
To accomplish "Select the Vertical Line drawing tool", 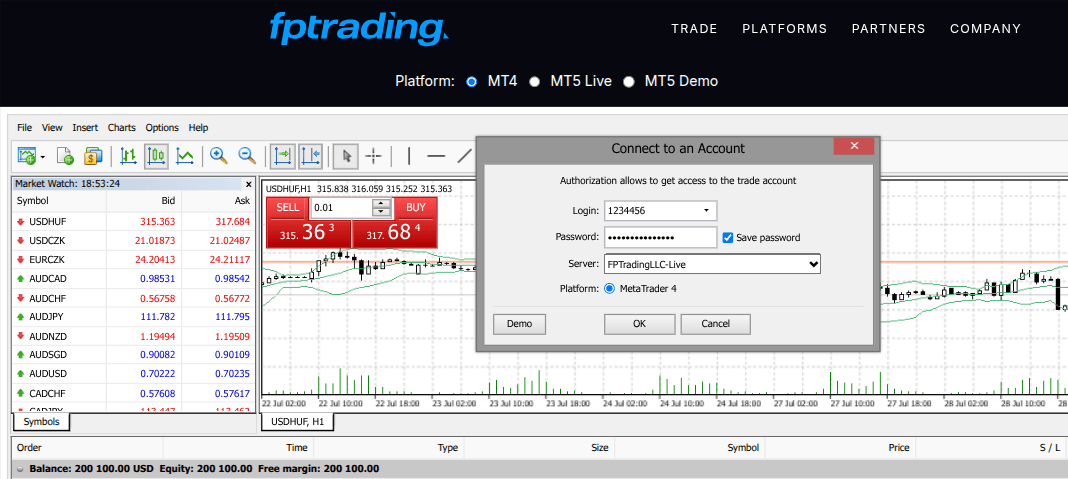I will coord(409,156).
